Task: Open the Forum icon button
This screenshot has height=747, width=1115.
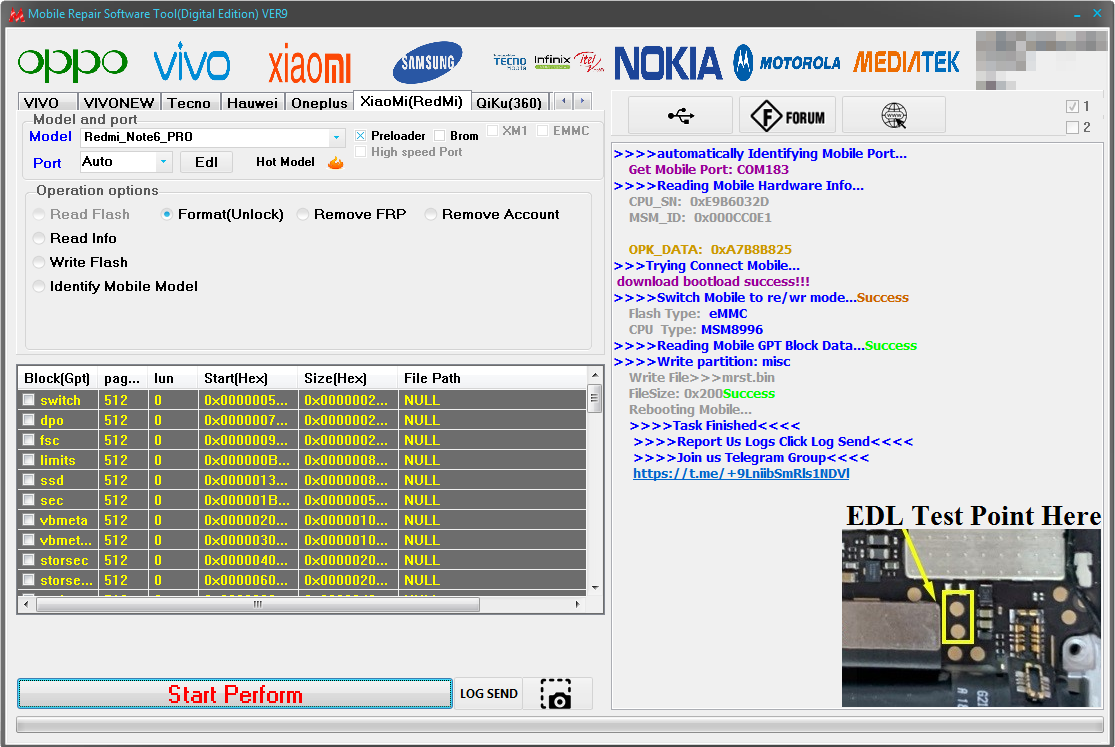Action: [x=787, y=115]
